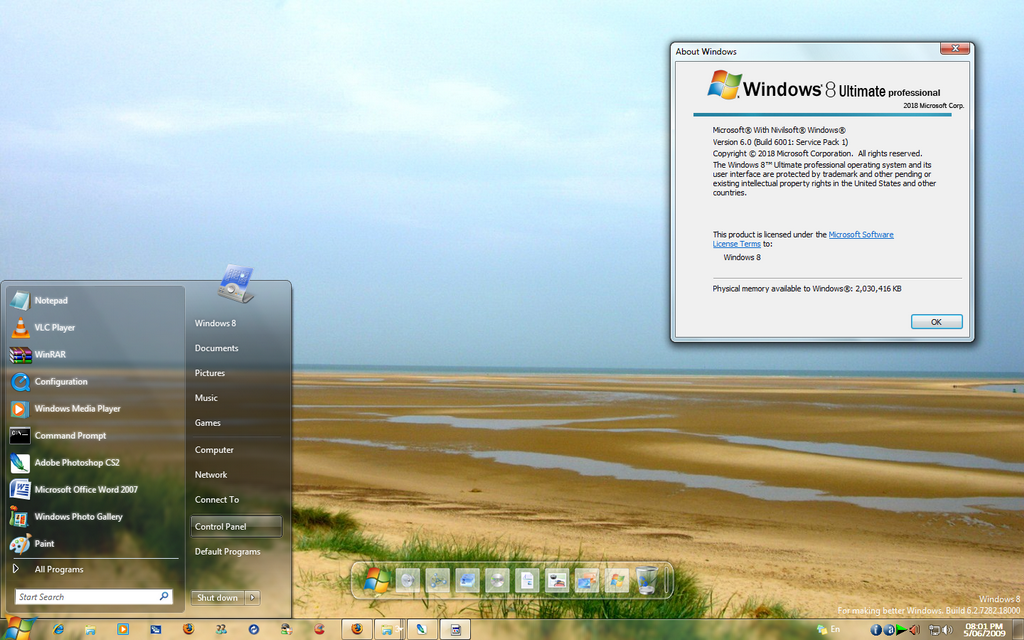Open Control Panel from Start menu
This screenshot has width=1024, height=640.
click(x=236, y=526)
